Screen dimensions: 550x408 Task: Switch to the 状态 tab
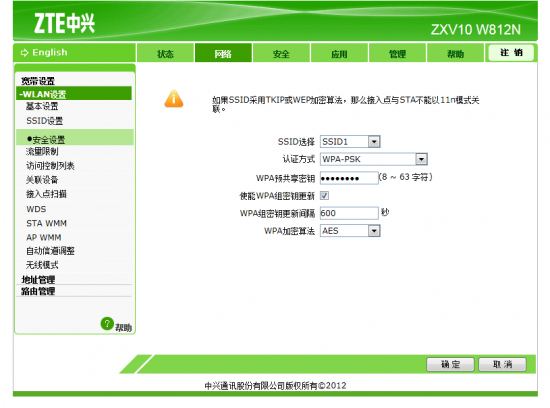(165, 53)
